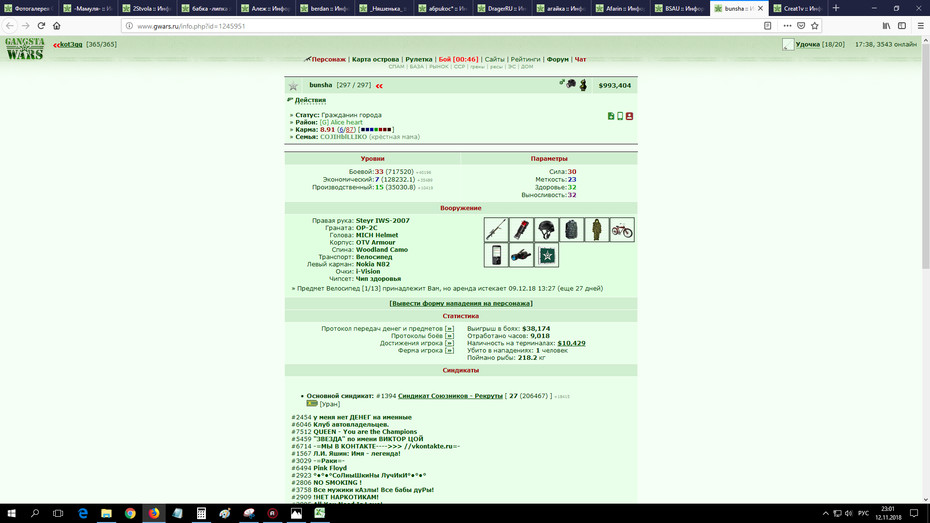Open the Синдикат Союзников - Рекруты link
The image size is (930, 523).
point(450,396)
